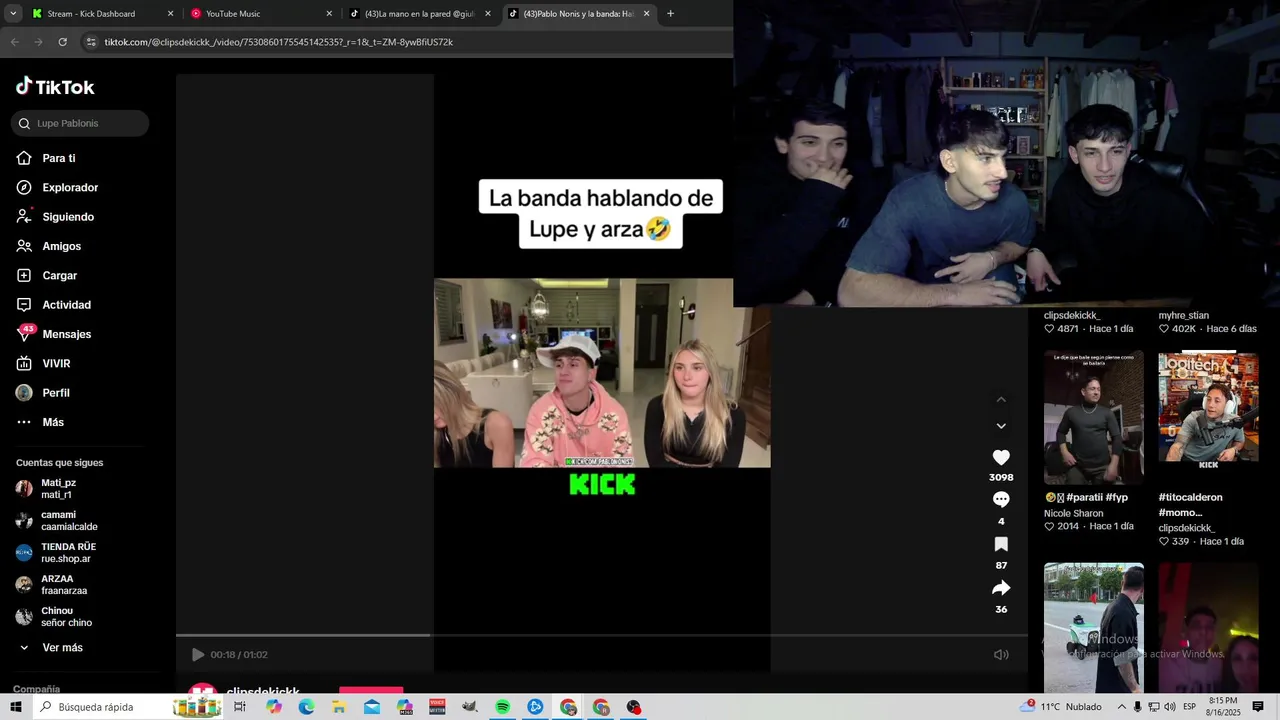
Task: Save video with bookmark icon
Action: [1001, 544]
